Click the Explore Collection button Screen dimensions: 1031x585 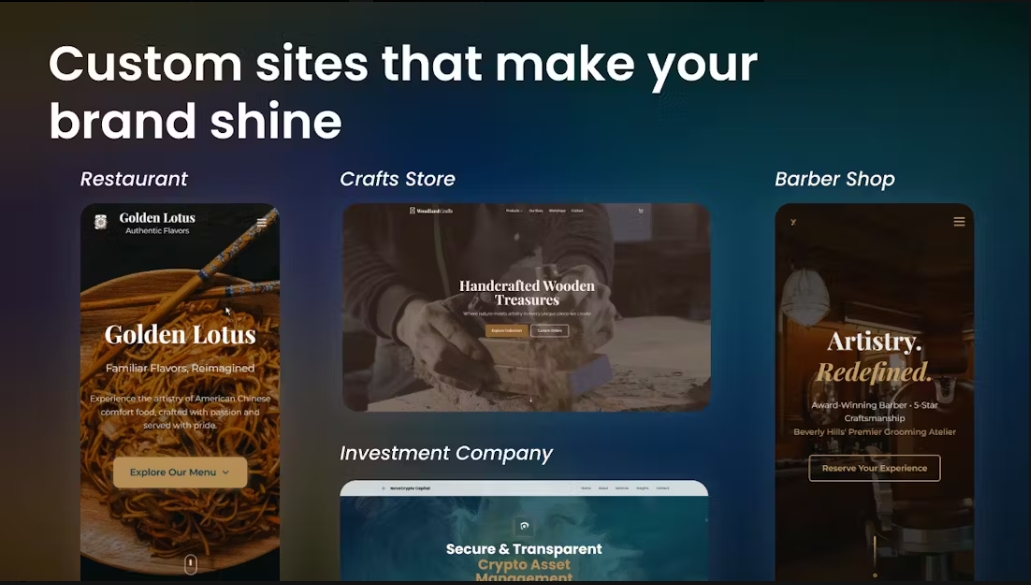pos(506,331)
